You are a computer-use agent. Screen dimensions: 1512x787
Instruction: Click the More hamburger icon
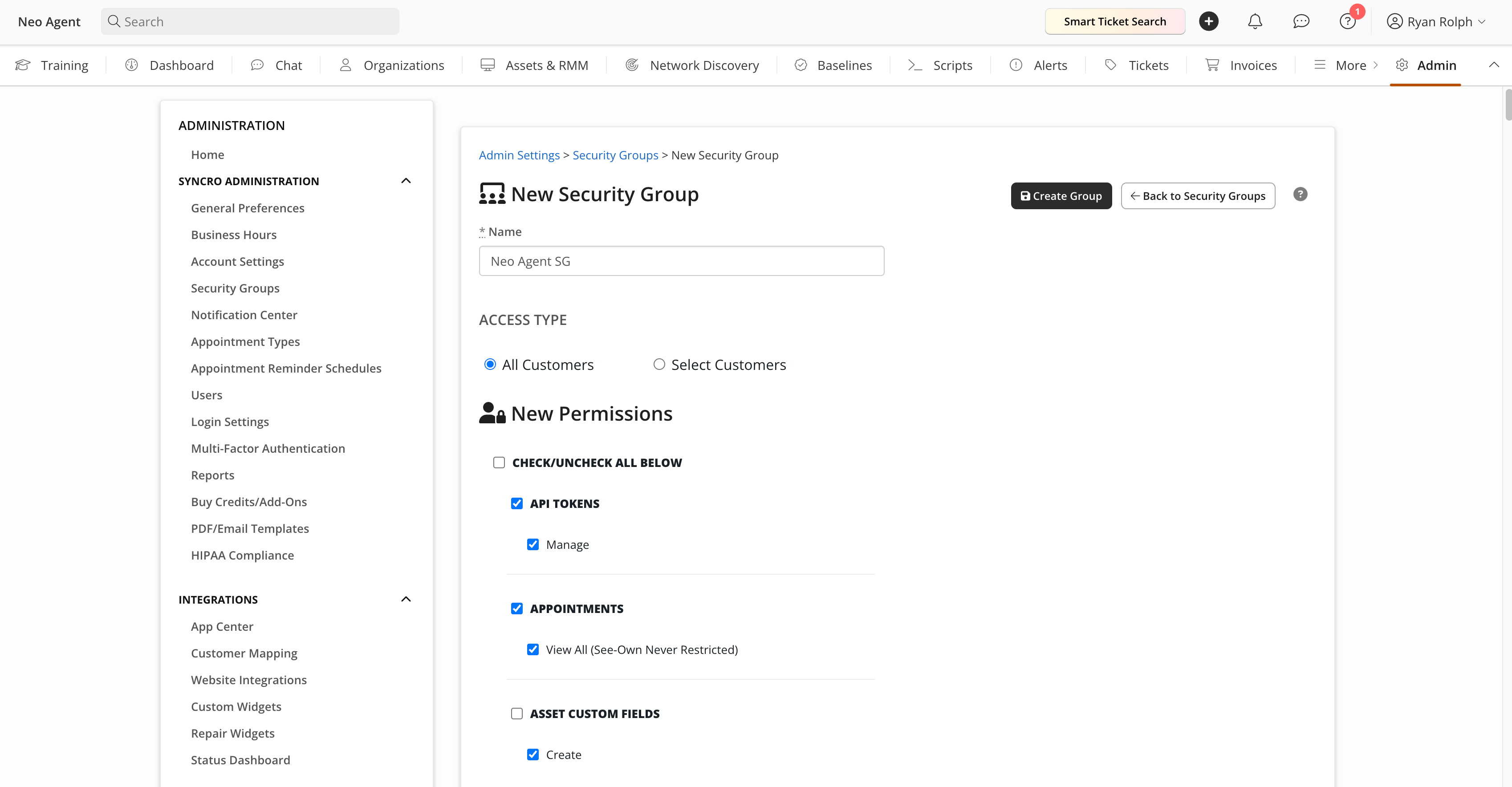pos(1320,65)
